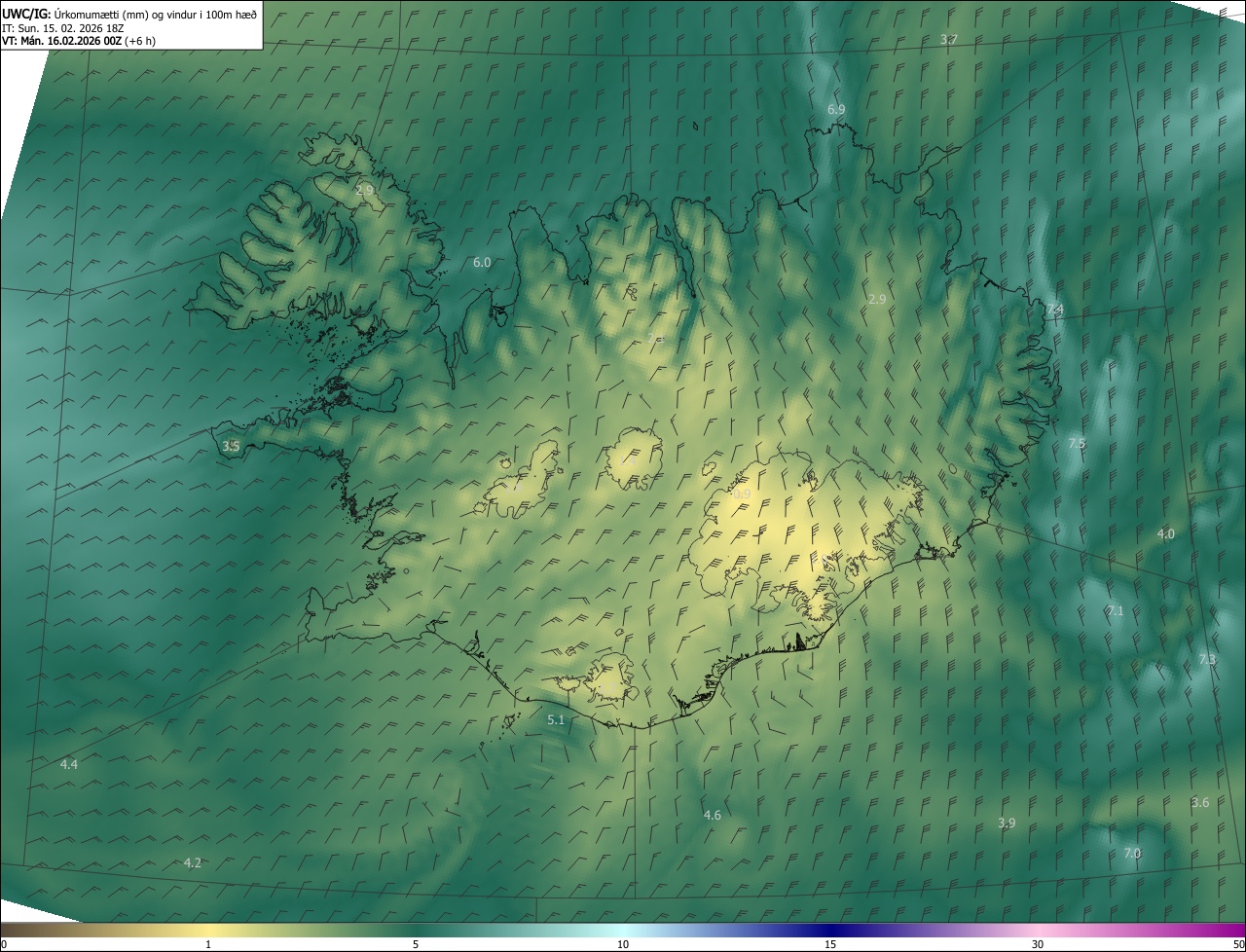The height and width of the screenshot is (952, 1246).
Task: Click the 3.9 precipitation value label
Action: [1007, 823]
